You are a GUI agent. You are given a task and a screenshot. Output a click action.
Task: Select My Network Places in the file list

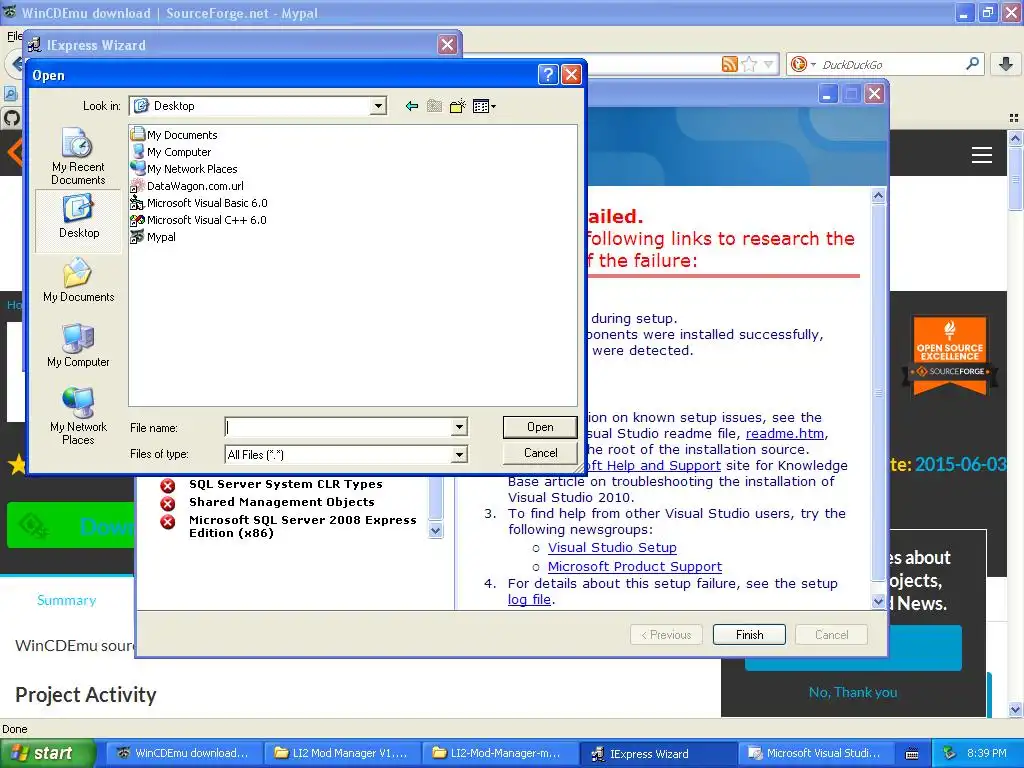pos(184,168)
